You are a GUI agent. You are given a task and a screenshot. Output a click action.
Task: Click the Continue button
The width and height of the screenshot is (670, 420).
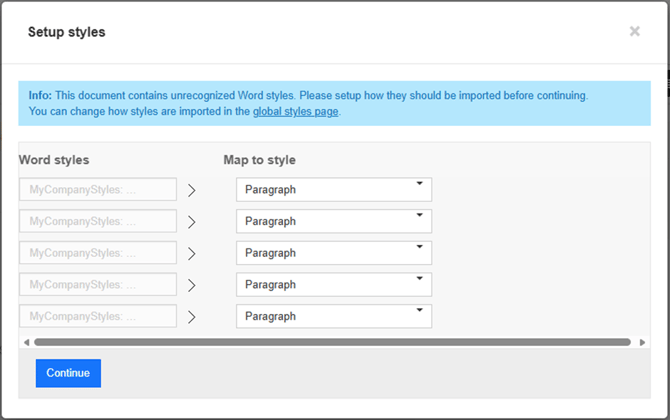click(68, 373)
